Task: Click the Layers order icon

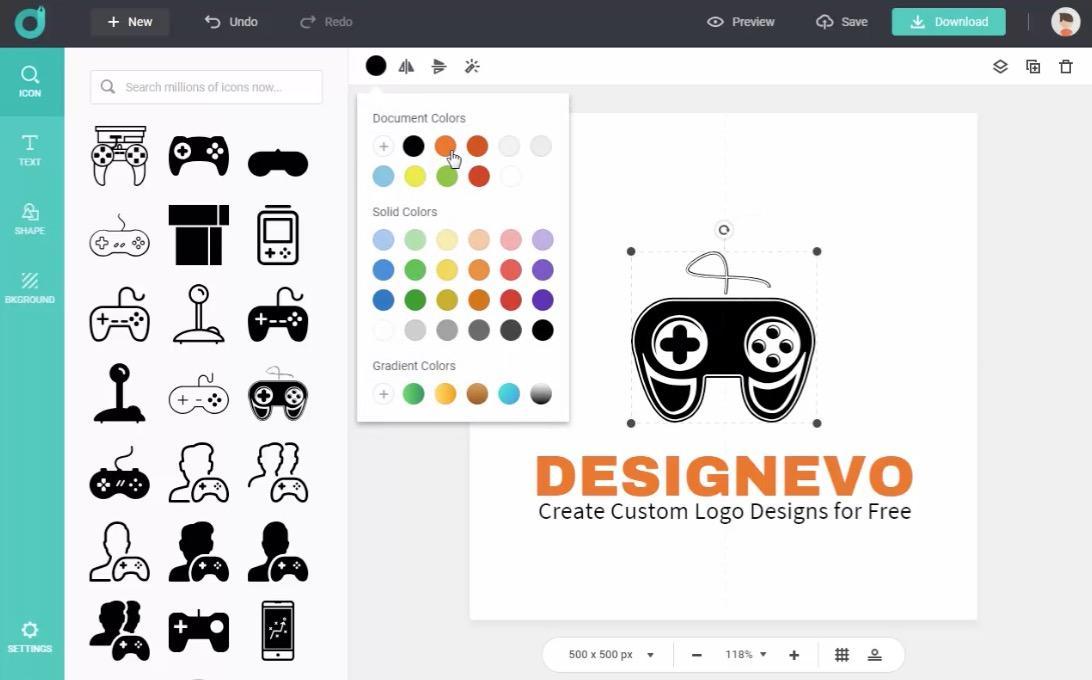Action: 1000,66
